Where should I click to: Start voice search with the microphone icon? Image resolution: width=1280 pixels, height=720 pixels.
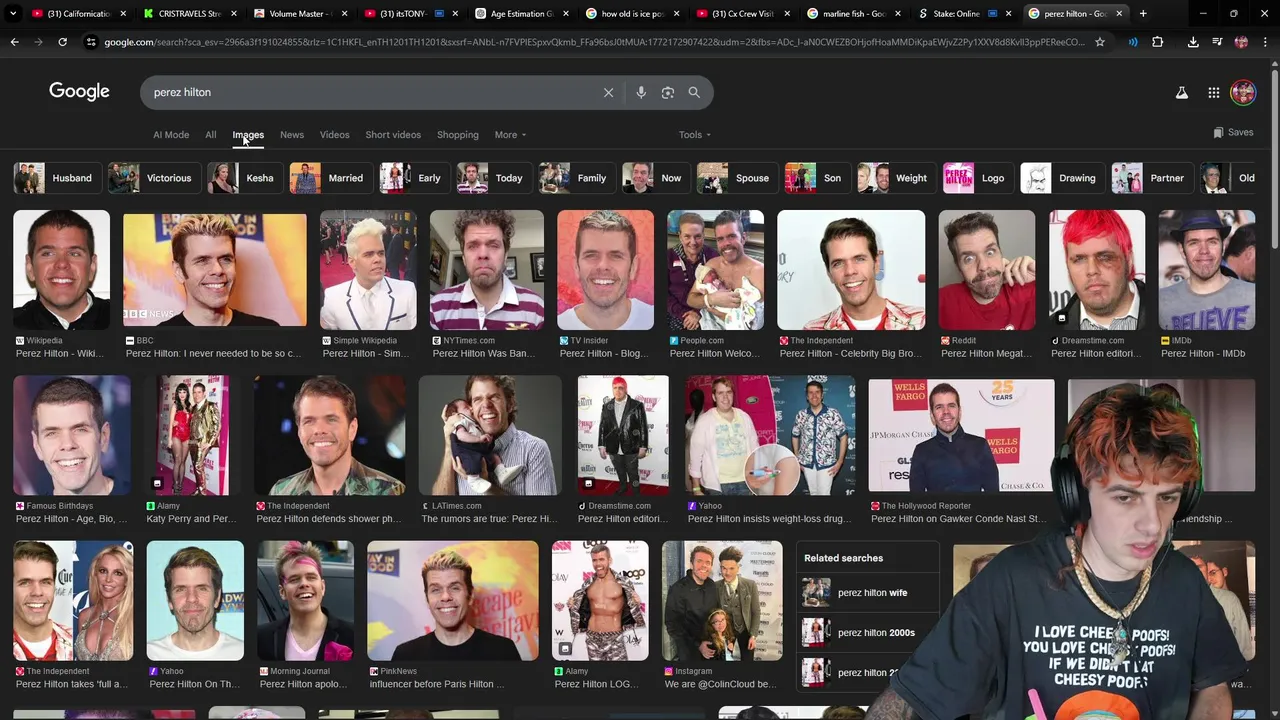641,92
